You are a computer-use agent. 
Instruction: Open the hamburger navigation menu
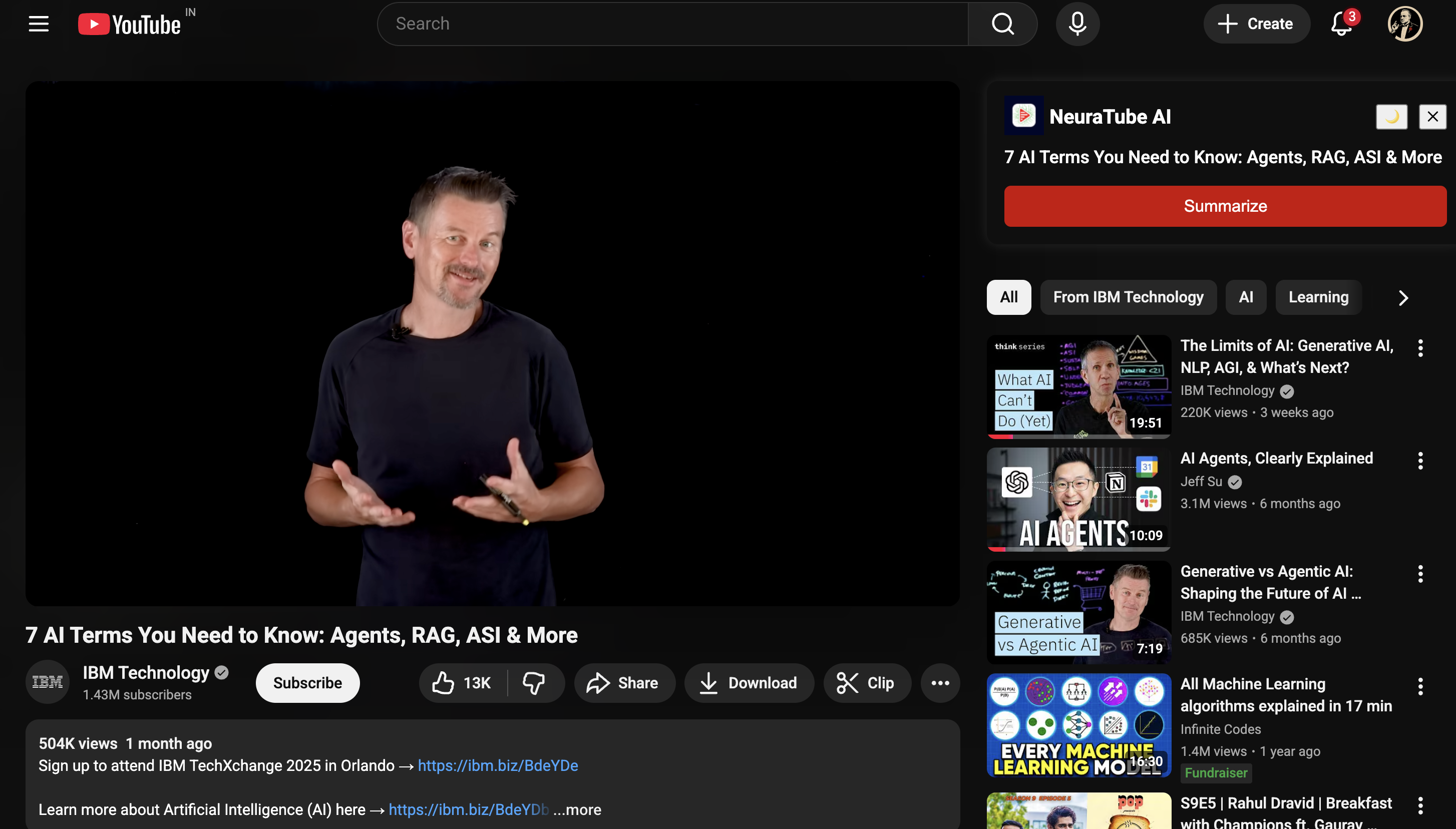tap(38, 24)
